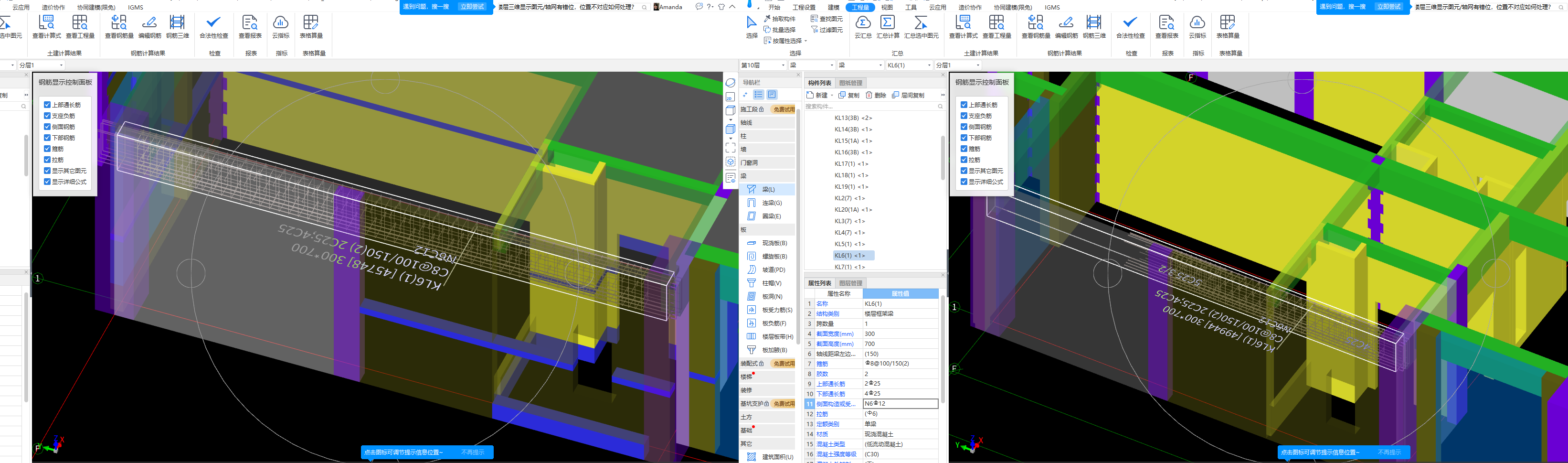Screen dimensions: 1568x463
Task: Uncheck 支座负筋 in the left rebar panel
Action: (47, 116)
